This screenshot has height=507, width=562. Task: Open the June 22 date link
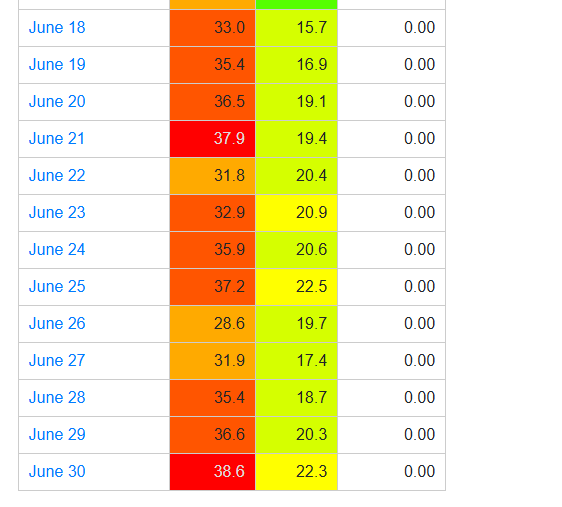pyautogui.click(x=57, y=176)
